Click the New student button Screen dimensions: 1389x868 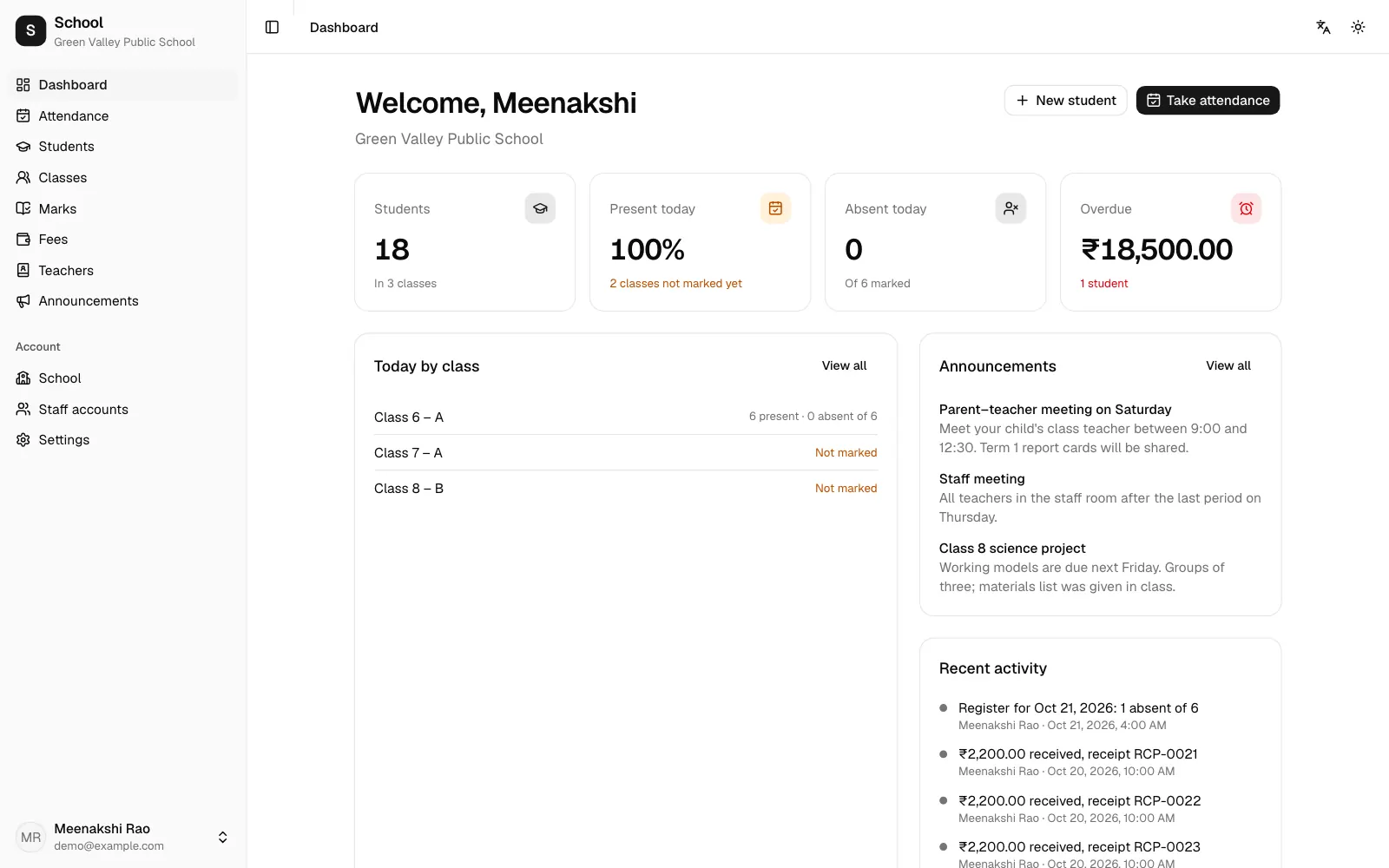click(1065, 101)
